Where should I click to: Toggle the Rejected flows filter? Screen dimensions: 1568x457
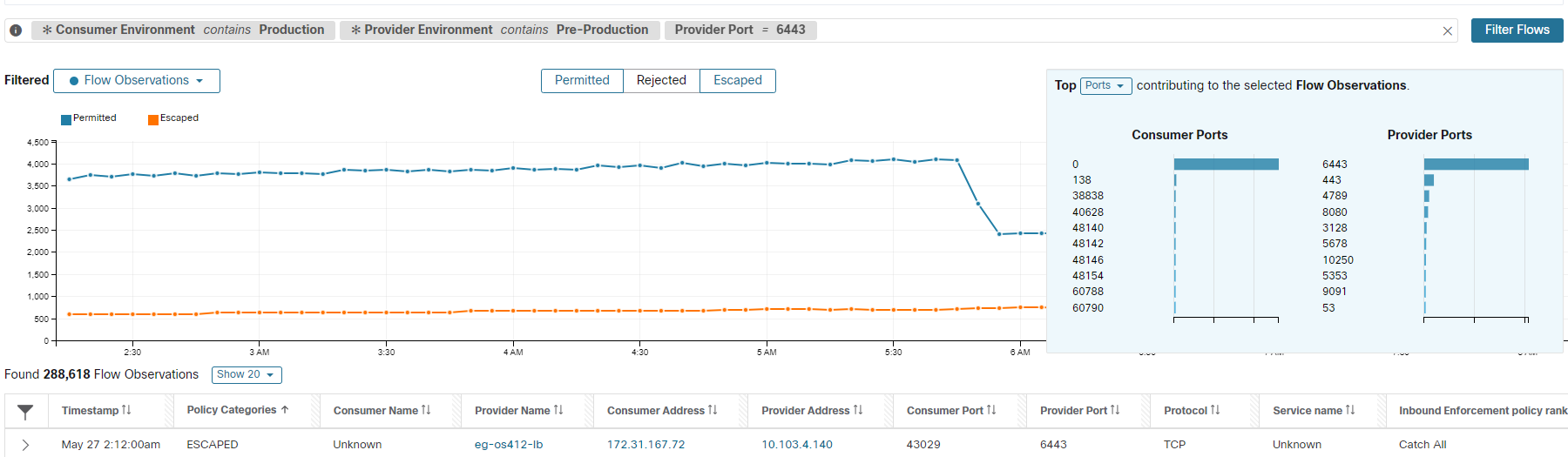click(x=661, y=80)
